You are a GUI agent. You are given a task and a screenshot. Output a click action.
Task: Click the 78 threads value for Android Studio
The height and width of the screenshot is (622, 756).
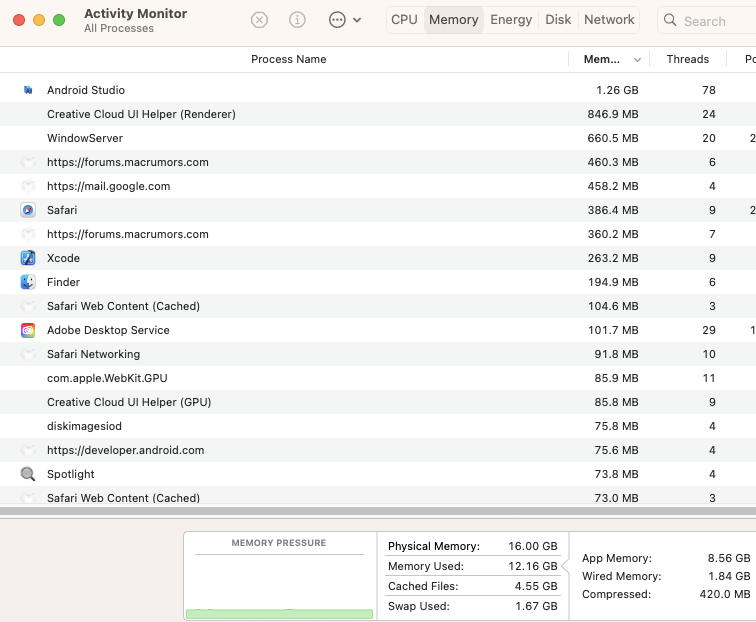tap(709, 90)
